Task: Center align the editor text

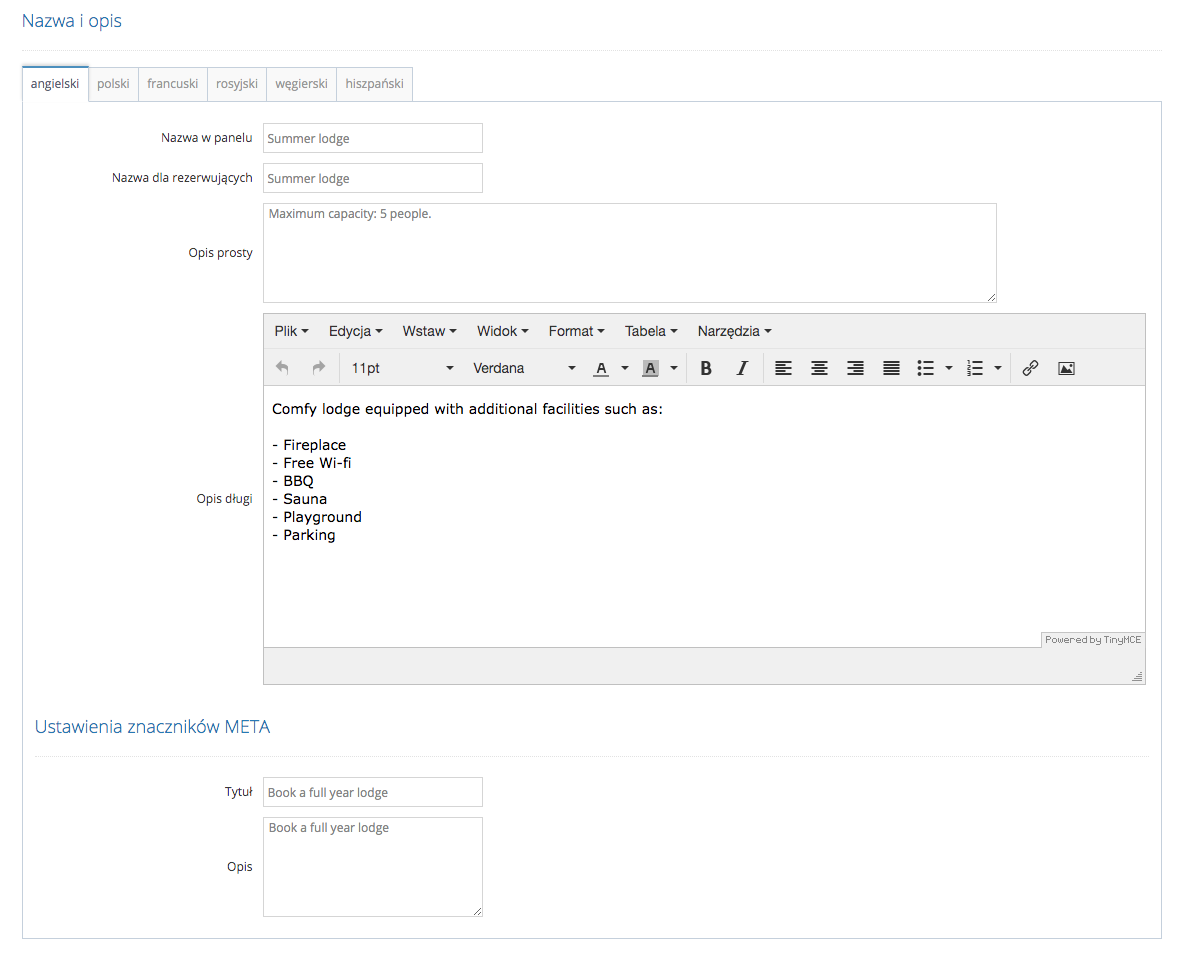Action: tap(819, 368)
